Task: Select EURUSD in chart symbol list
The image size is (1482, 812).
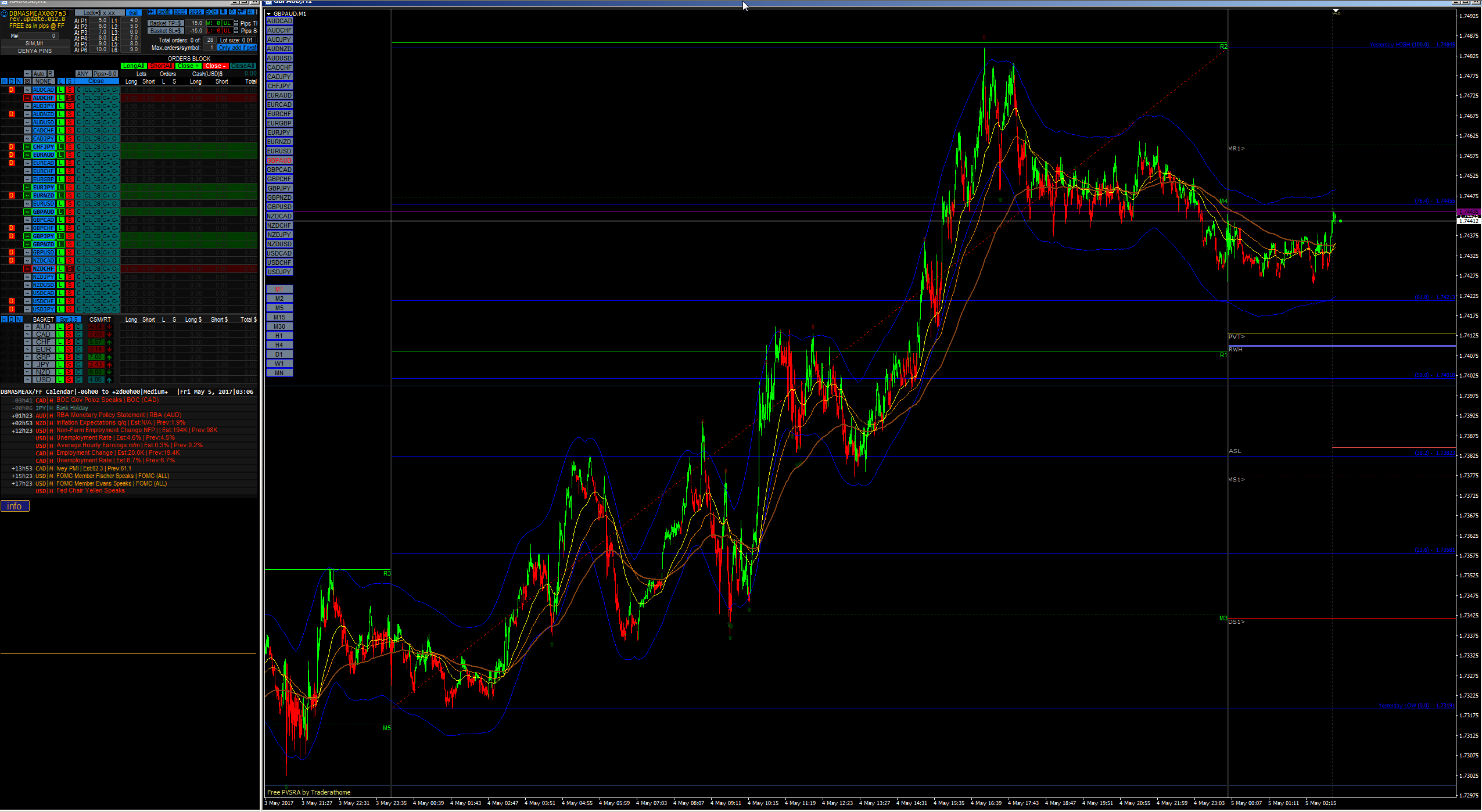Action: [279, 151]
